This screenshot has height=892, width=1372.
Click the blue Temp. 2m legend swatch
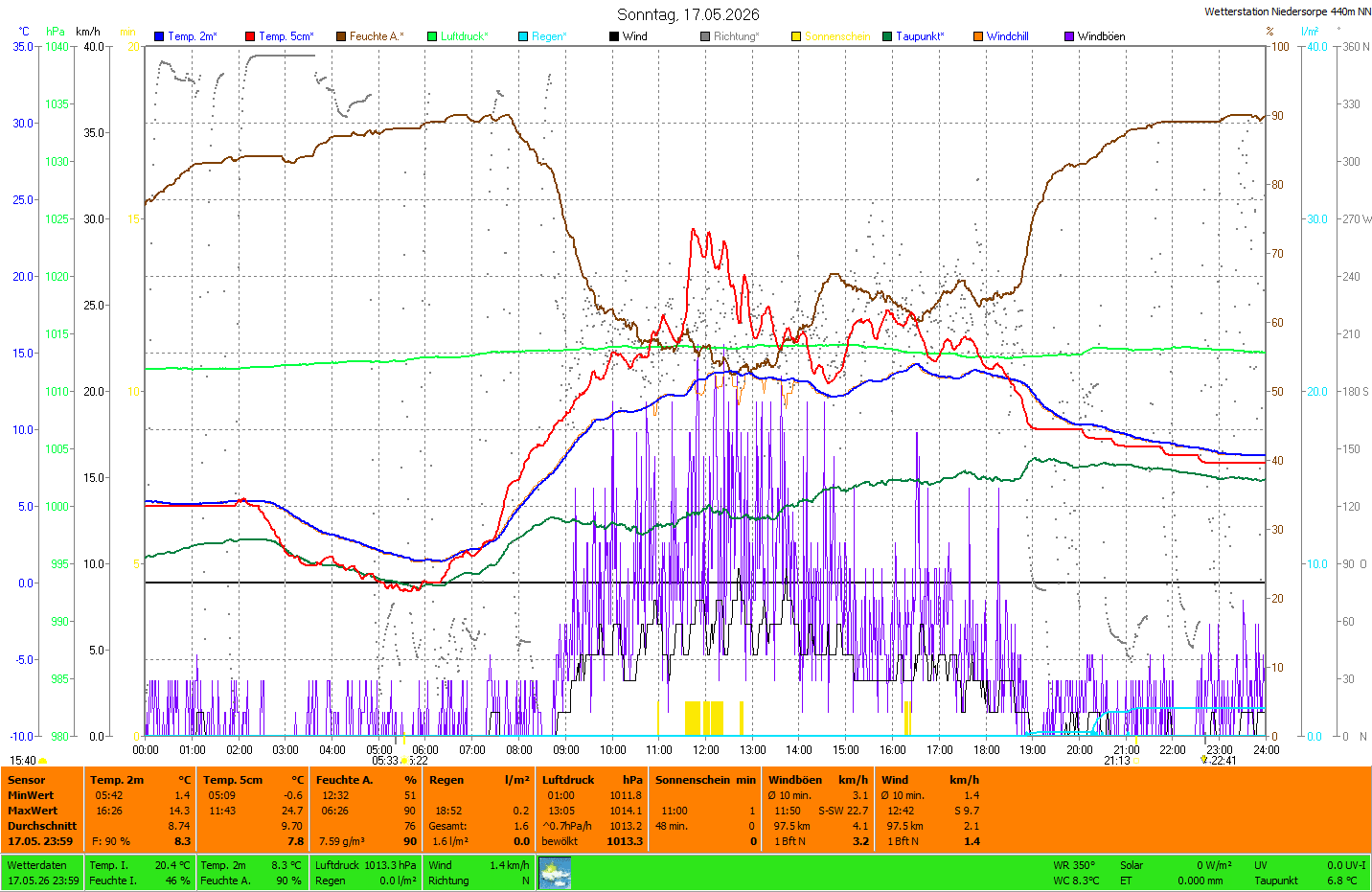159,36
